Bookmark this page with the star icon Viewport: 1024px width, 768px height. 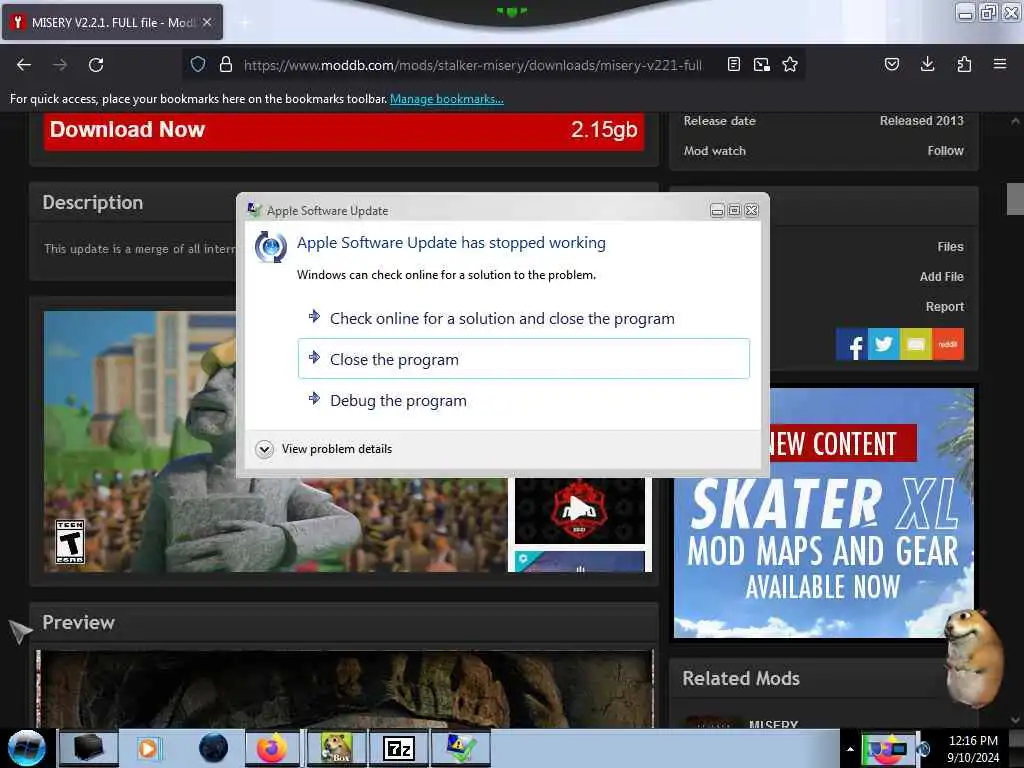(790, 64)
